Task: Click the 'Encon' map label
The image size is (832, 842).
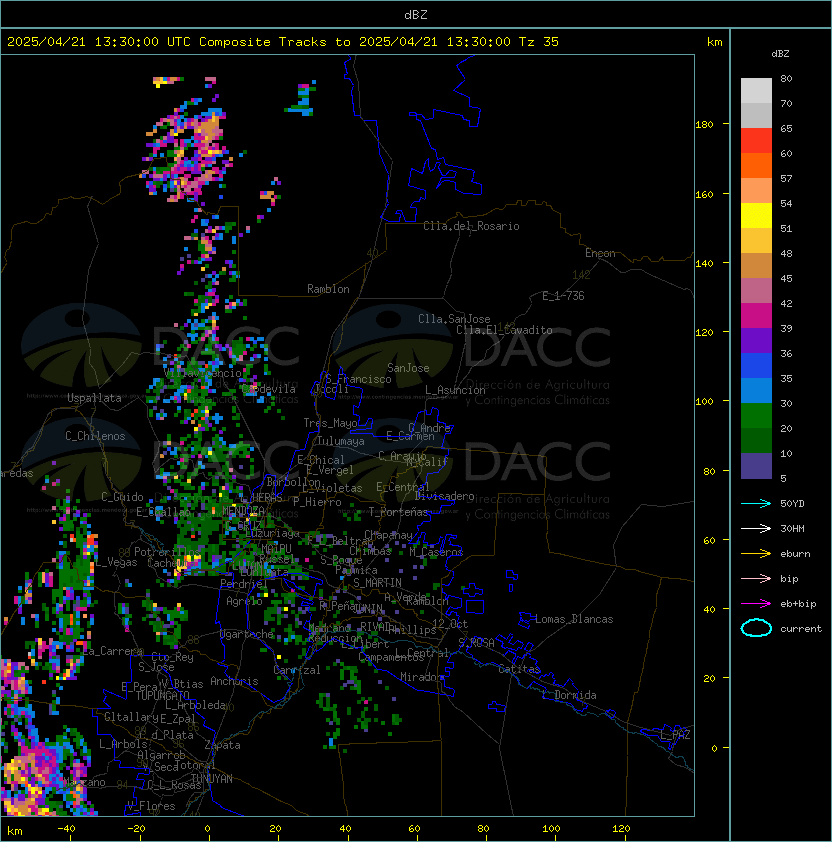Action: (x=600, y=253)
